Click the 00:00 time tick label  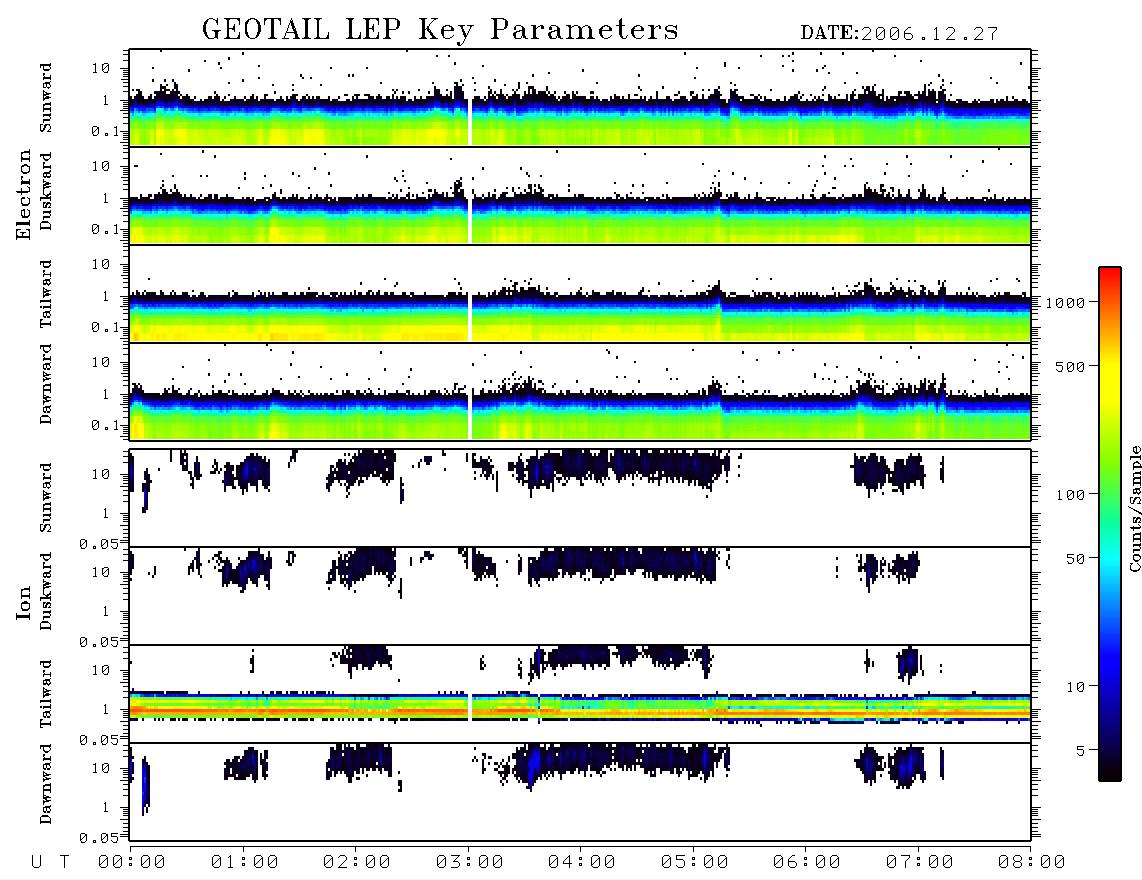tap(132, 863)
